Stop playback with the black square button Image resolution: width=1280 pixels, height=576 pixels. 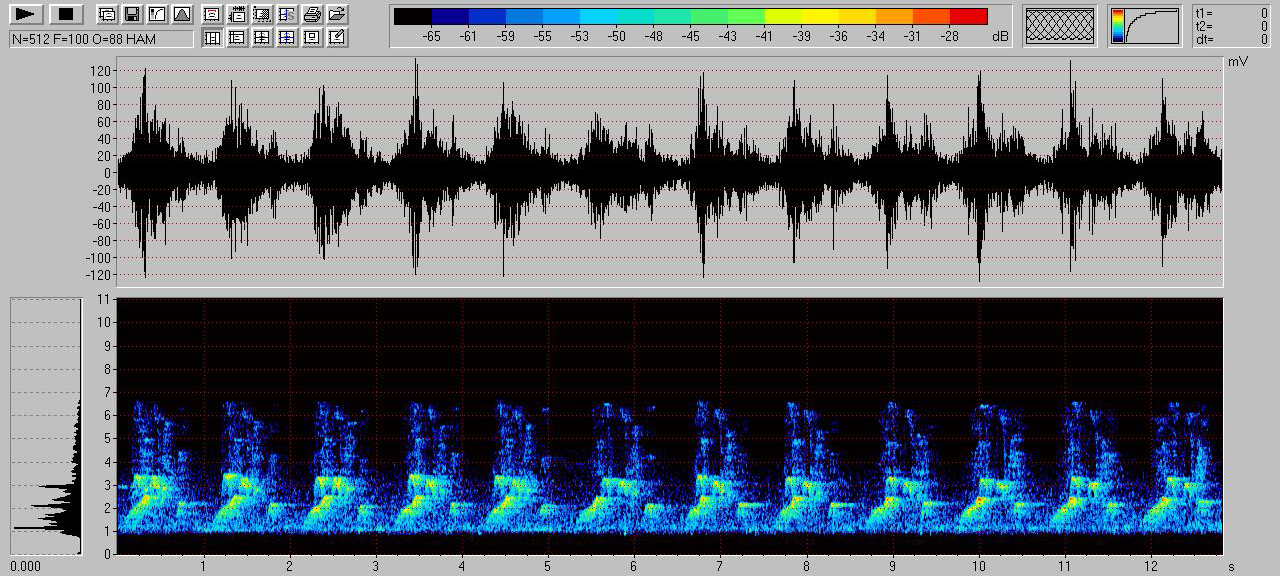pyautogui.click(x=66, y=14)
